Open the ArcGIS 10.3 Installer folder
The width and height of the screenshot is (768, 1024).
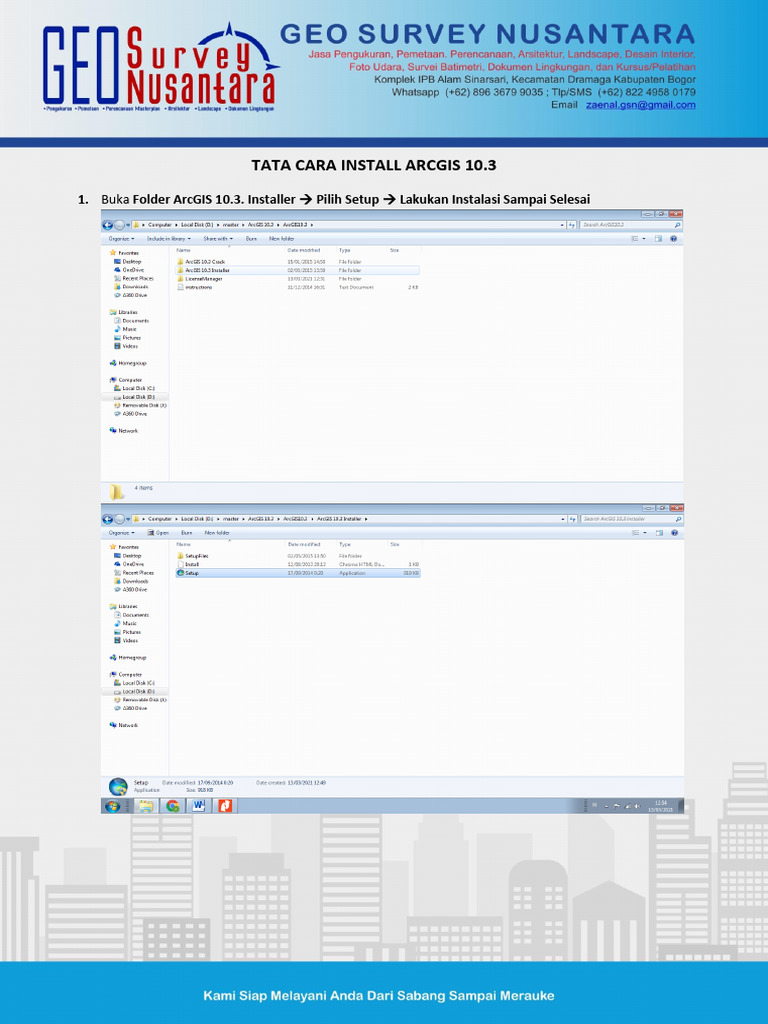point(297,270)
